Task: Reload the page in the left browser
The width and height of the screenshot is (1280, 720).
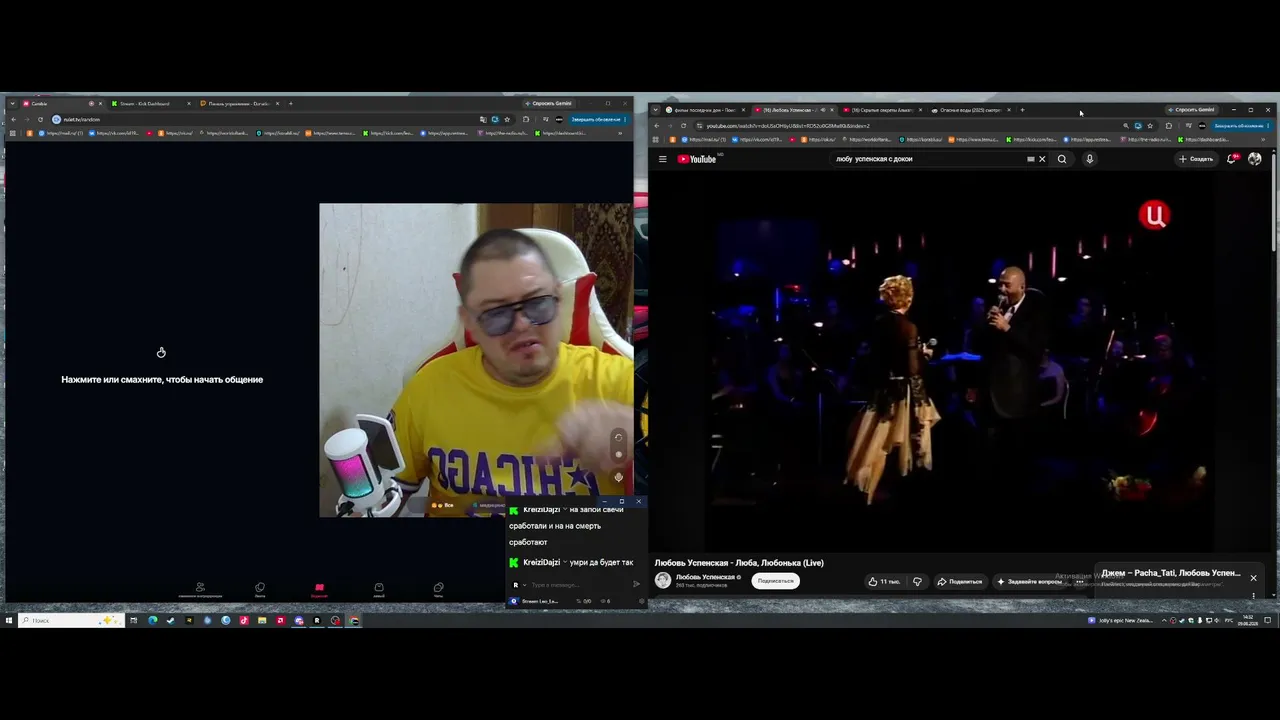Action: pyautogui.click(x=40, y=119)
